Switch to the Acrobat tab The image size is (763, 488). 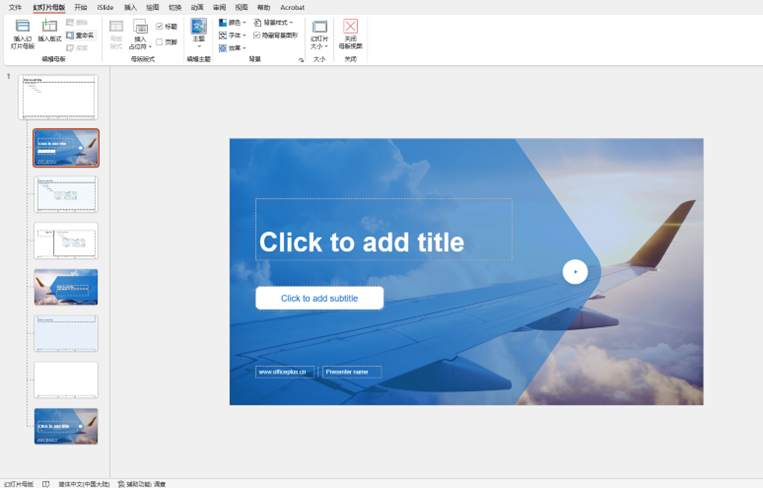[x=292, y=7]
